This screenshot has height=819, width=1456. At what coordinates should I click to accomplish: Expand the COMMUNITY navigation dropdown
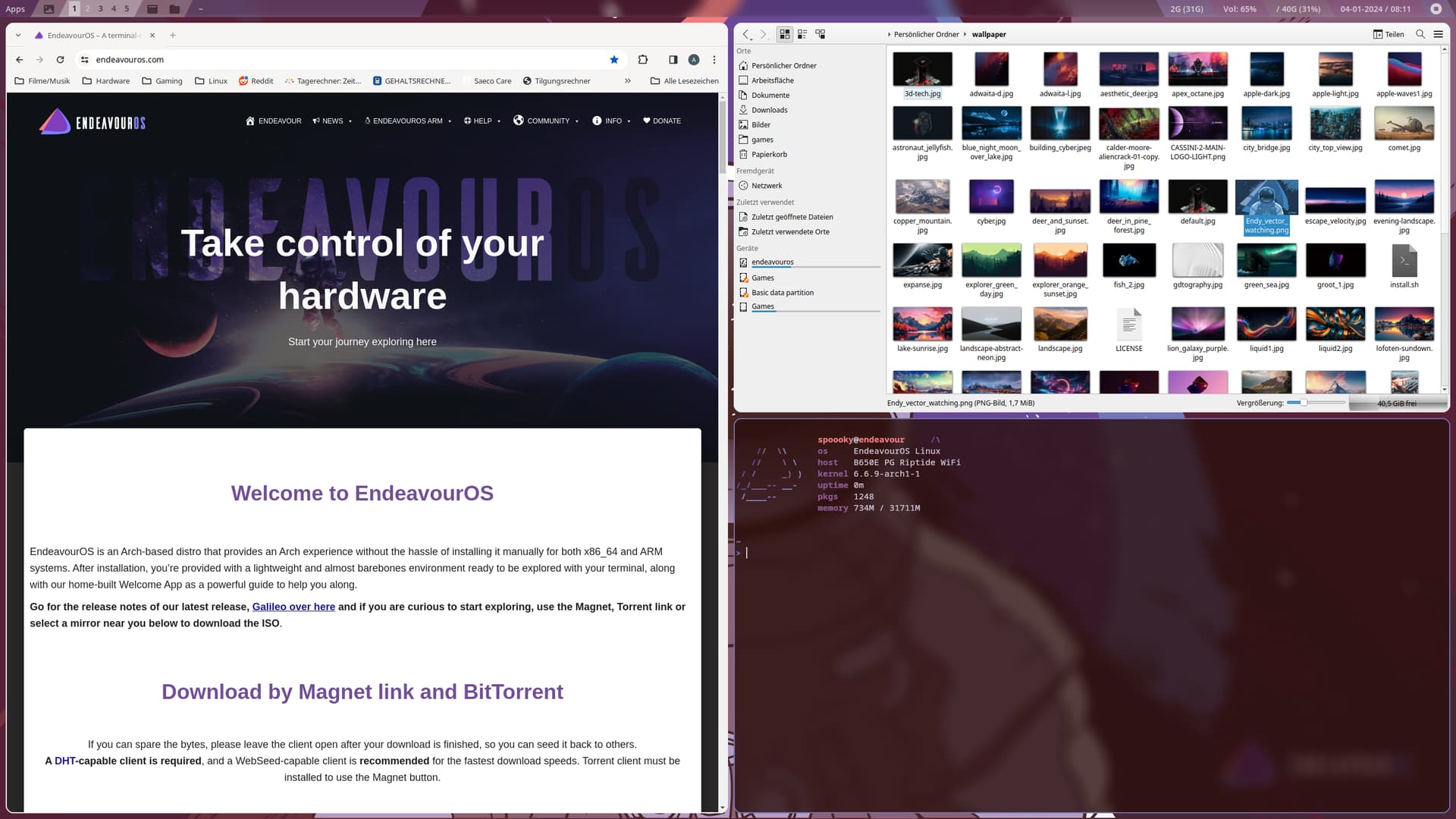(x=547, y=121)
